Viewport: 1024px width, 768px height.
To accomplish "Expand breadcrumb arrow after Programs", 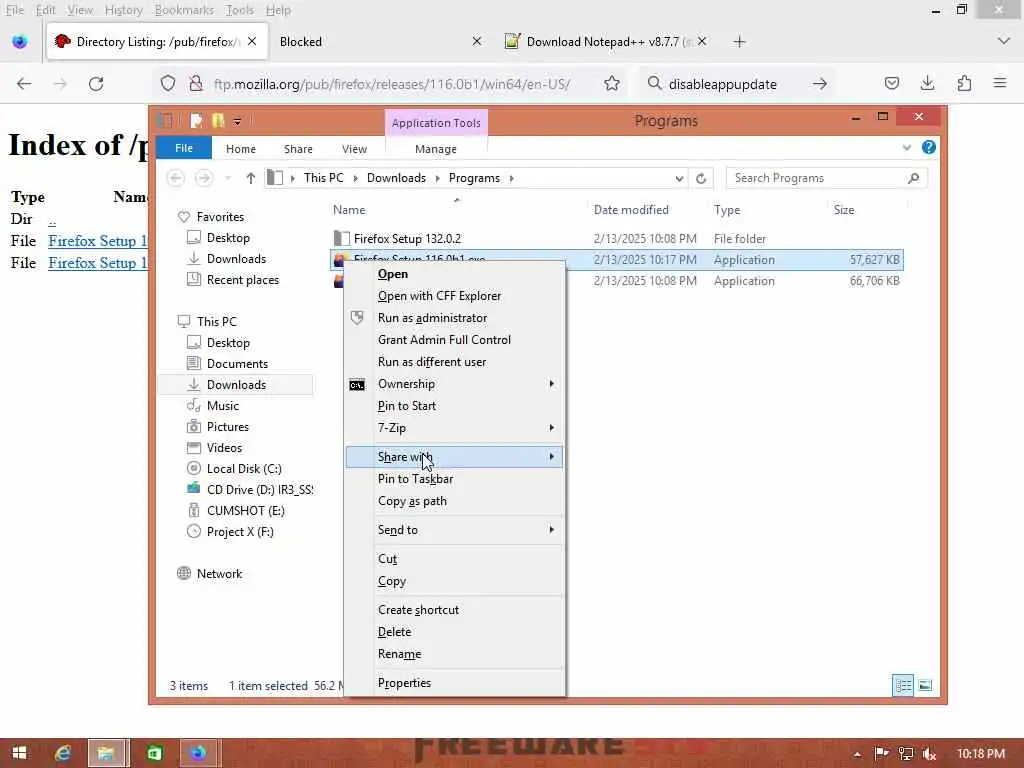I will 511,178.
